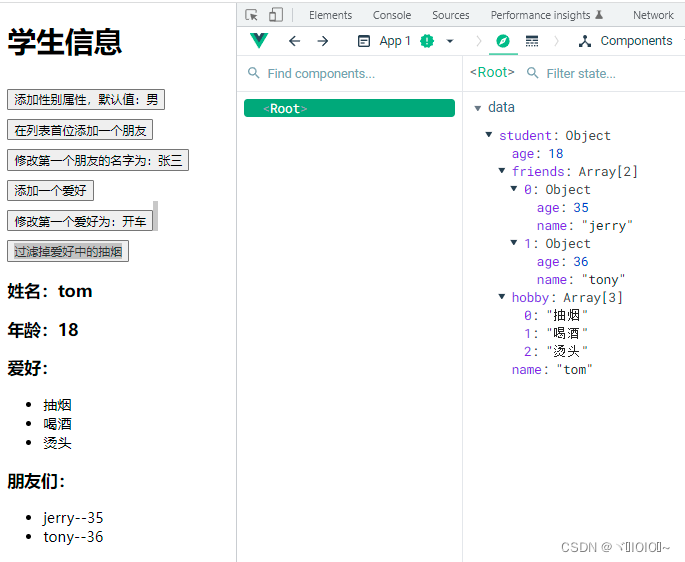Click 过滤掉爱好中的抽烟 button
This screenshot has width=685, height=562.
68,251
